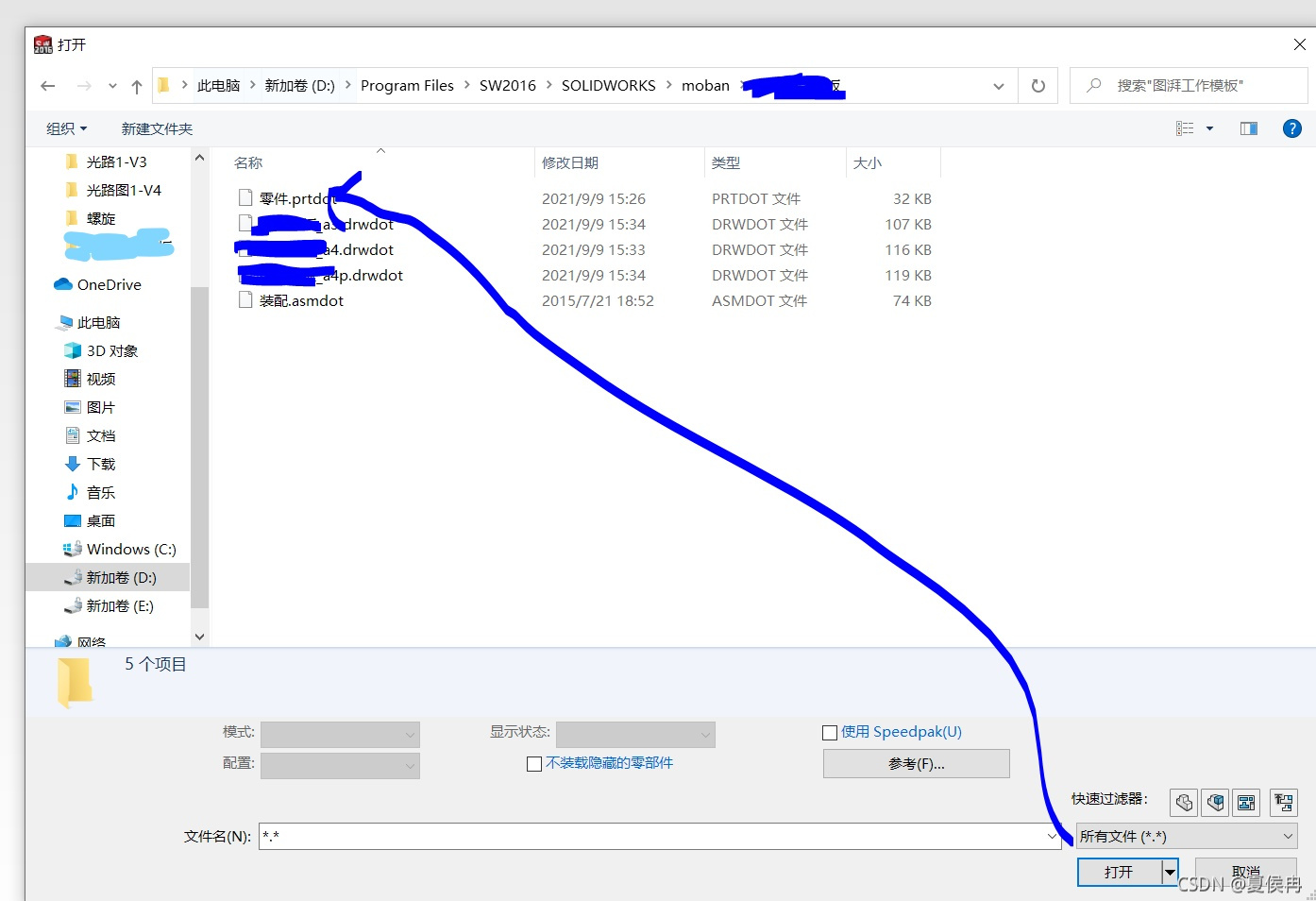Click the search box 搜索"图湃工作模板"
This screenshot has height=901, width=1316.
click(1189, 86)
